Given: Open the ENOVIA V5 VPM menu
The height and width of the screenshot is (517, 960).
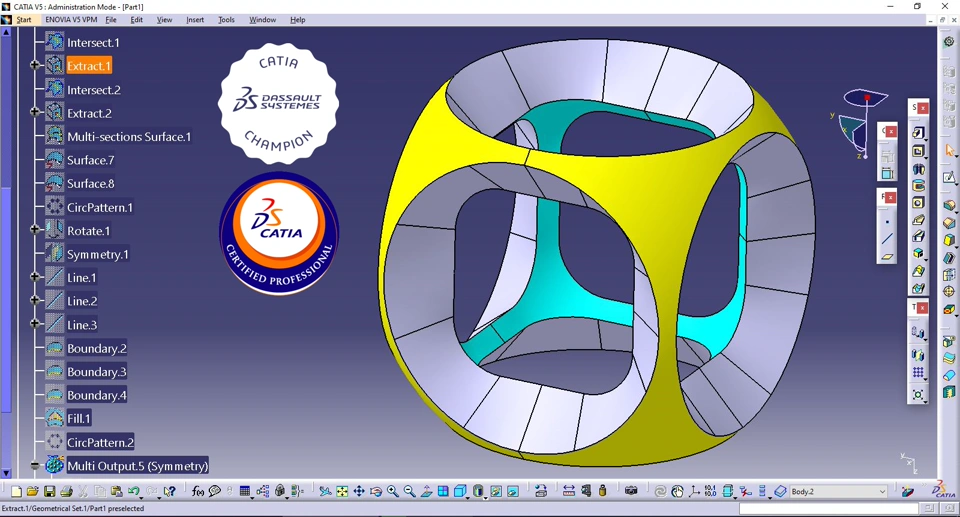Looking at the screenshot, I should click(71, 20).
